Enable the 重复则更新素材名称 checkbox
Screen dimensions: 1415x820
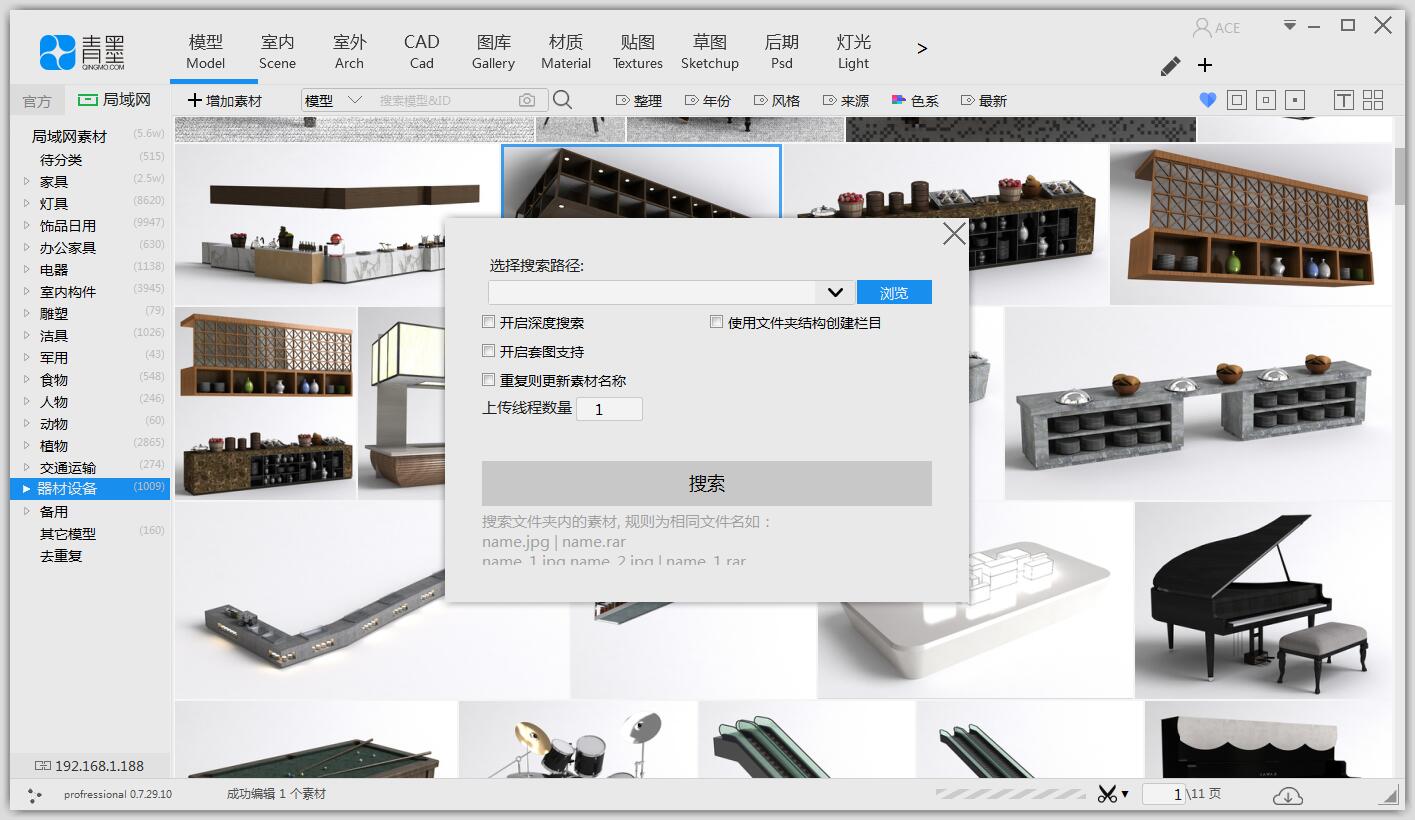tap(489, 380)
